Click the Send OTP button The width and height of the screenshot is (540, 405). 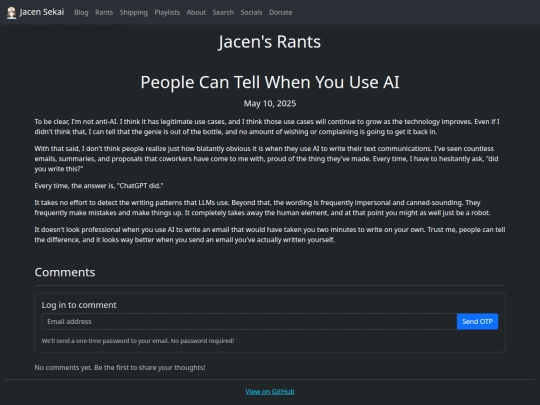click(x=477, y=321)
